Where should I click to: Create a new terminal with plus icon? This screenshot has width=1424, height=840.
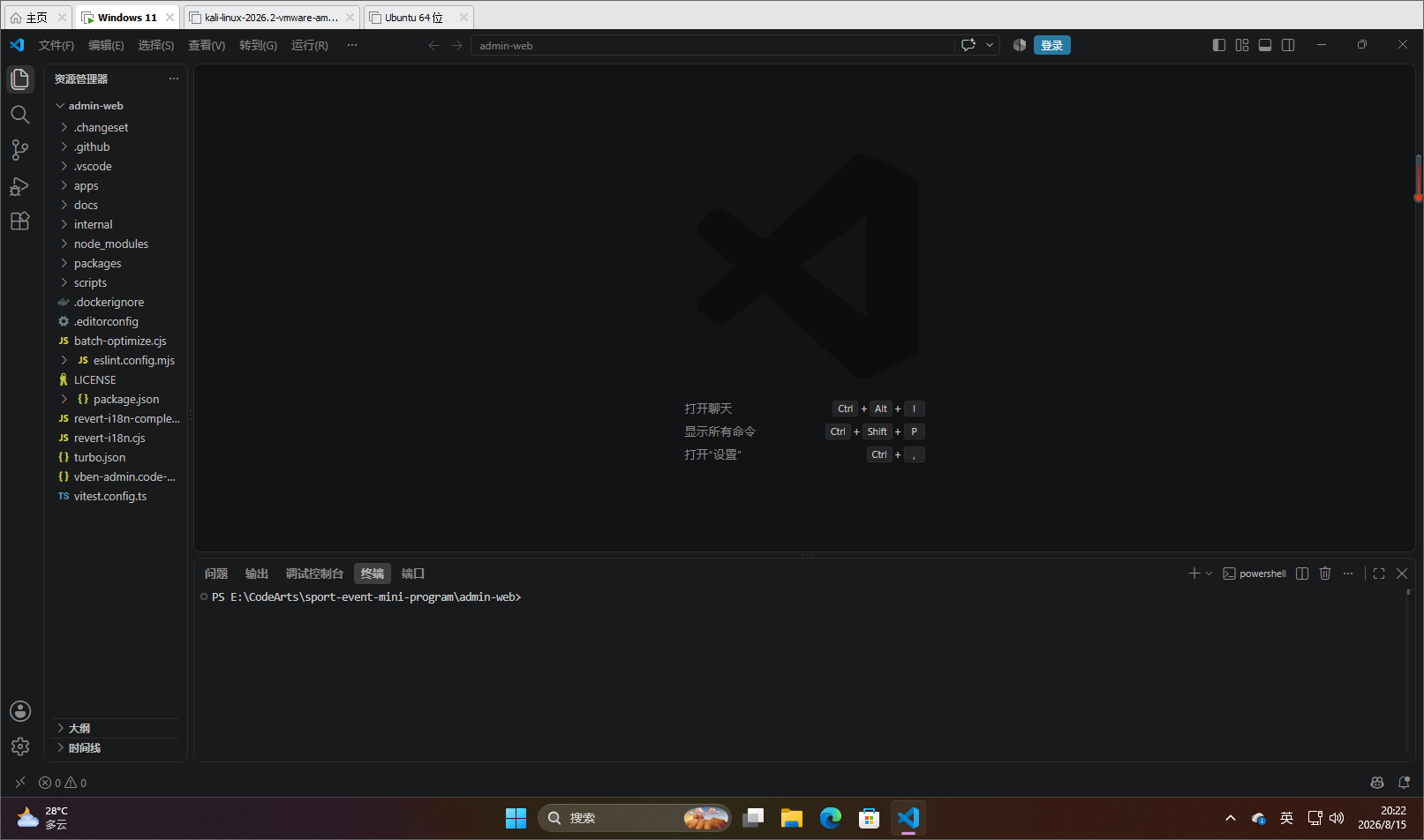point(1194,574)
